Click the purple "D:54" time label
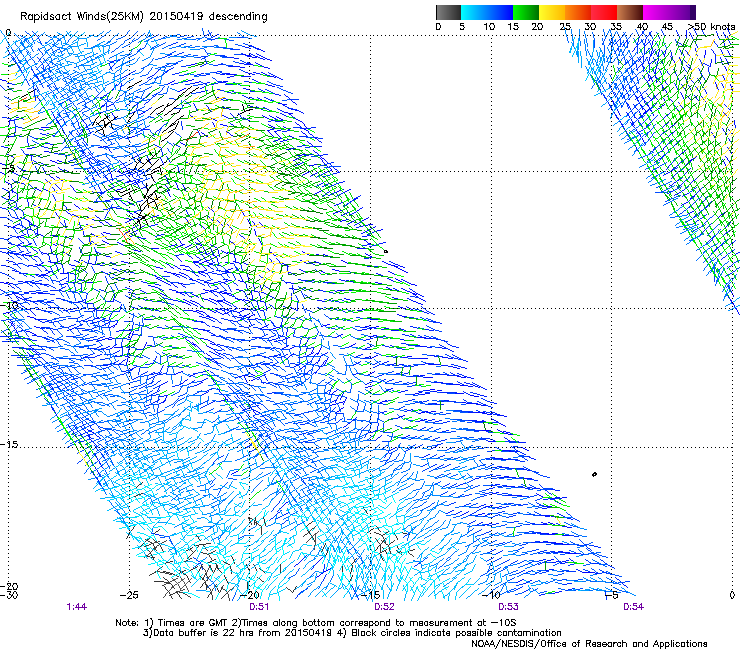Screen dimensions: 740x650 click(633, 607)
